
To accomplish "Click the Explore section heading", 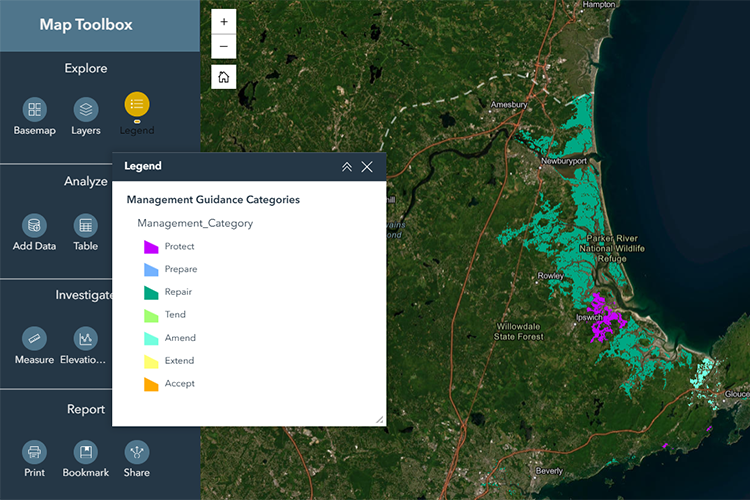I will tap(86, 68).
